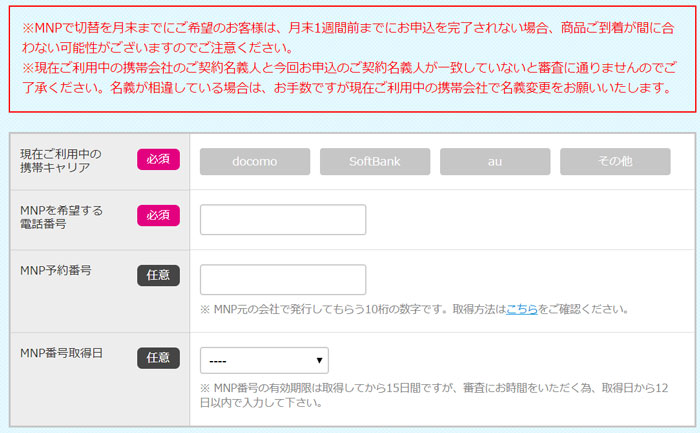Click the note about 10桁の数字
The height and width of the screenshot is (433, 700).
point(414,309)
